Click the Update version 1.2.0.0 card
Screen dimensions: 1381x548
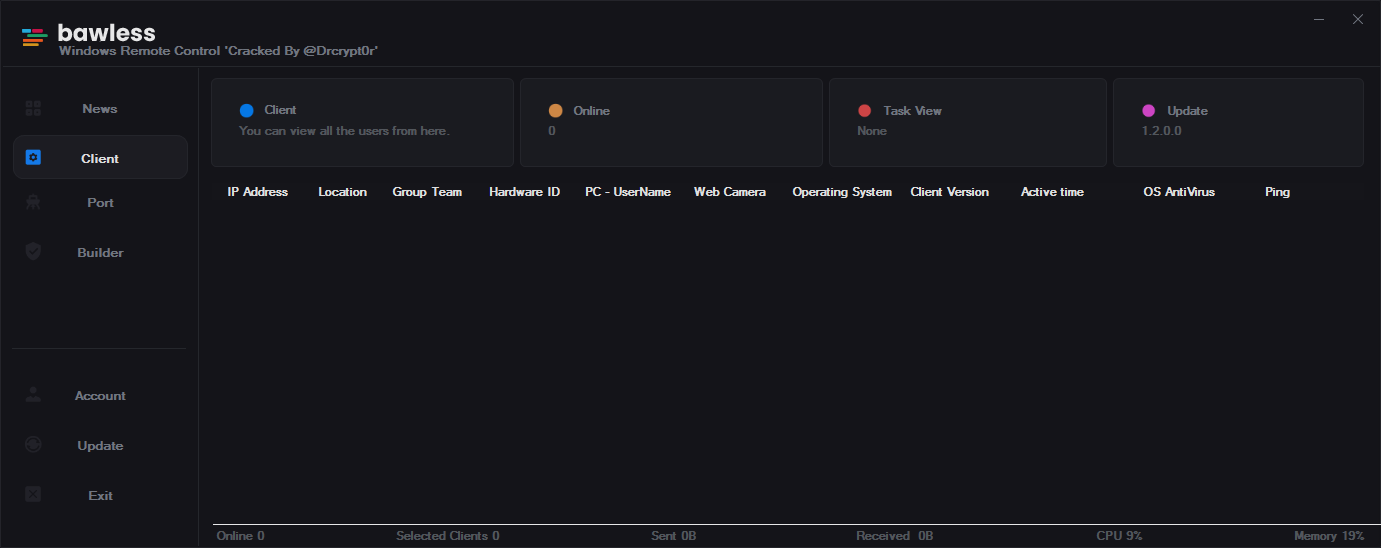point(1237,122)
